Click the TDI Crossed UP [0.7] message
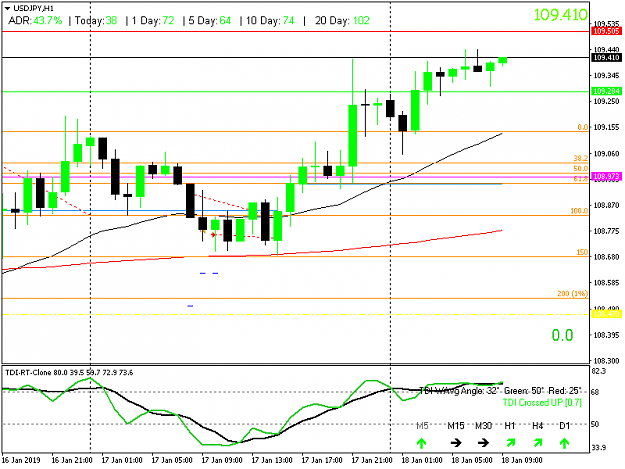The height and width of the screenshot is (469, 625). 542,402
